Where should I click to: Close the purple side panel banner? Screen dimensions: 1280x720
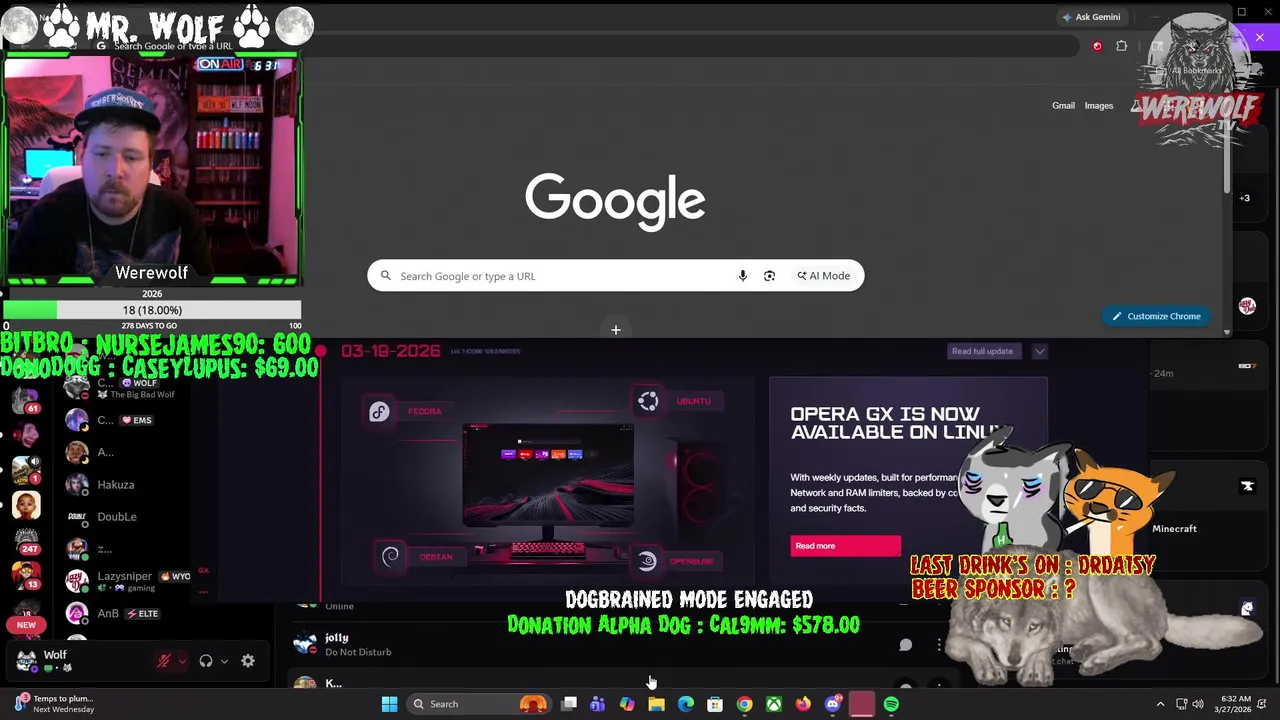pyautogui.click(x=1260, y=37)
